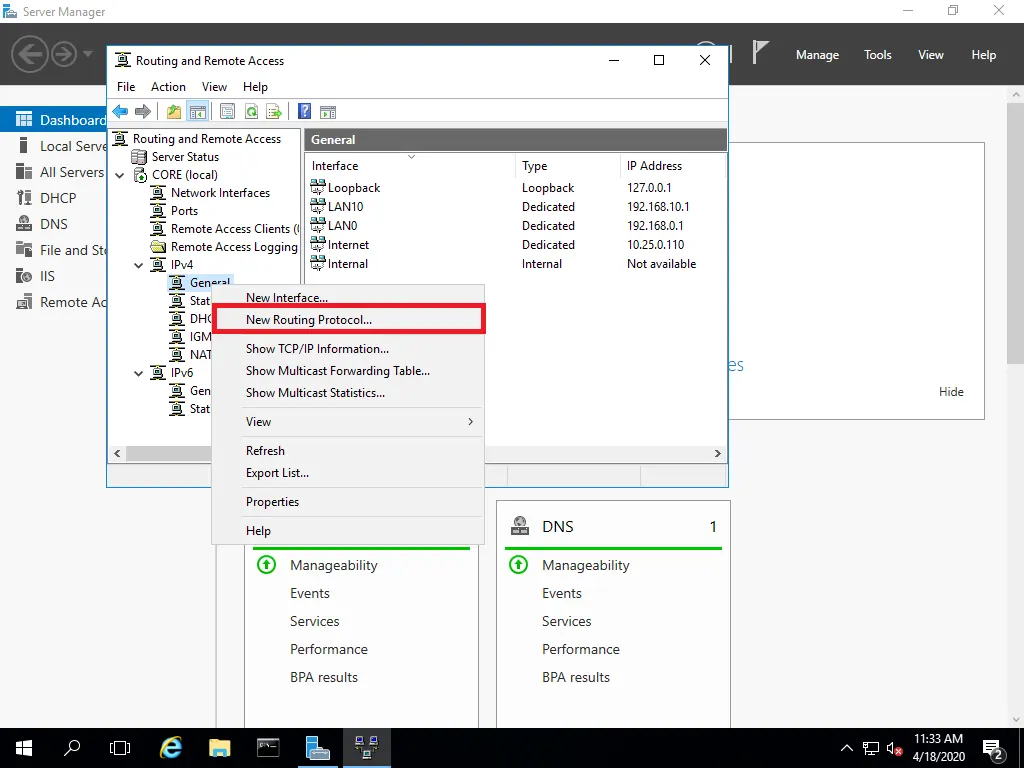Select Show Multicast Statistics...
This screenshot has width=1024, height=768.
coord(348,393)
